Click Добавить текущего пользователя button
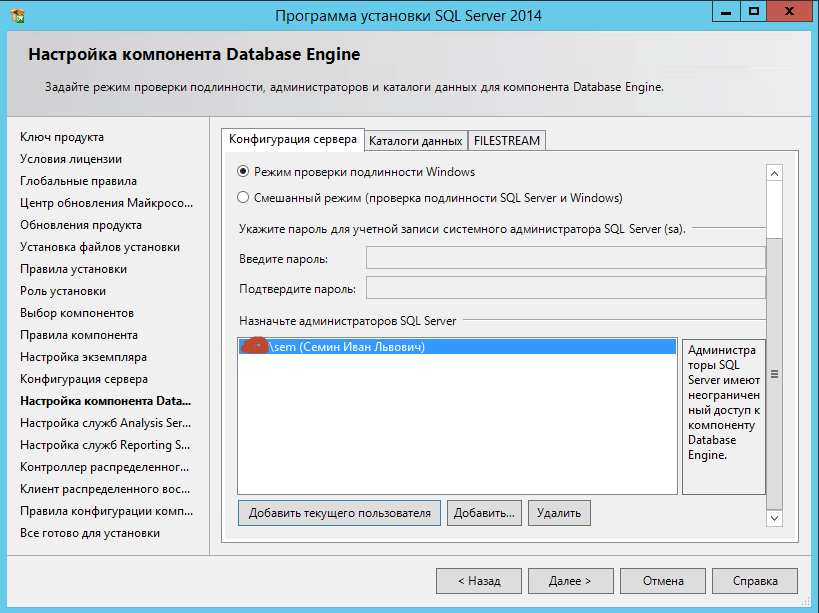 click(x=339, y=513)
